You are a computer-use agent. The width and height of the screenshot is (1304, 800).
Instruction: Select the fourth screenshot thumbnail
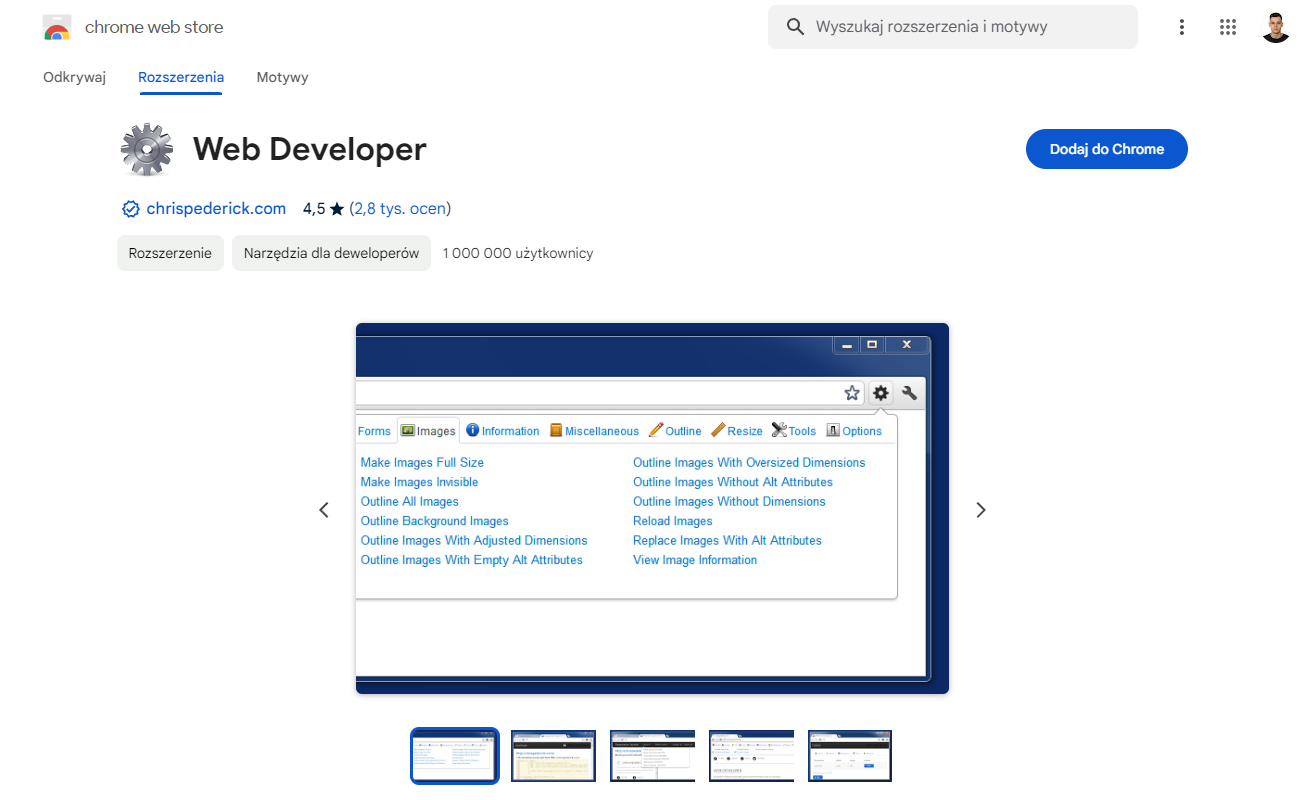tap(752, 756)
